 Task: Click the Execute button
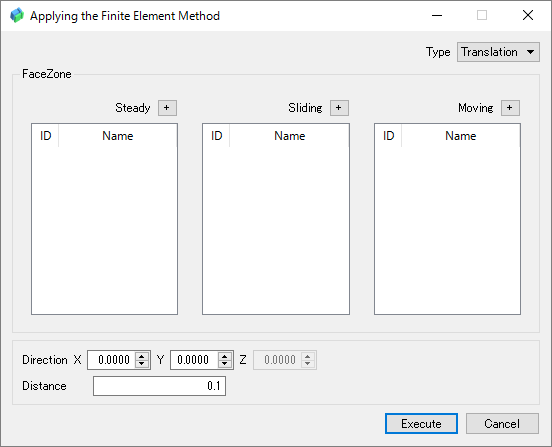point(421,423)
